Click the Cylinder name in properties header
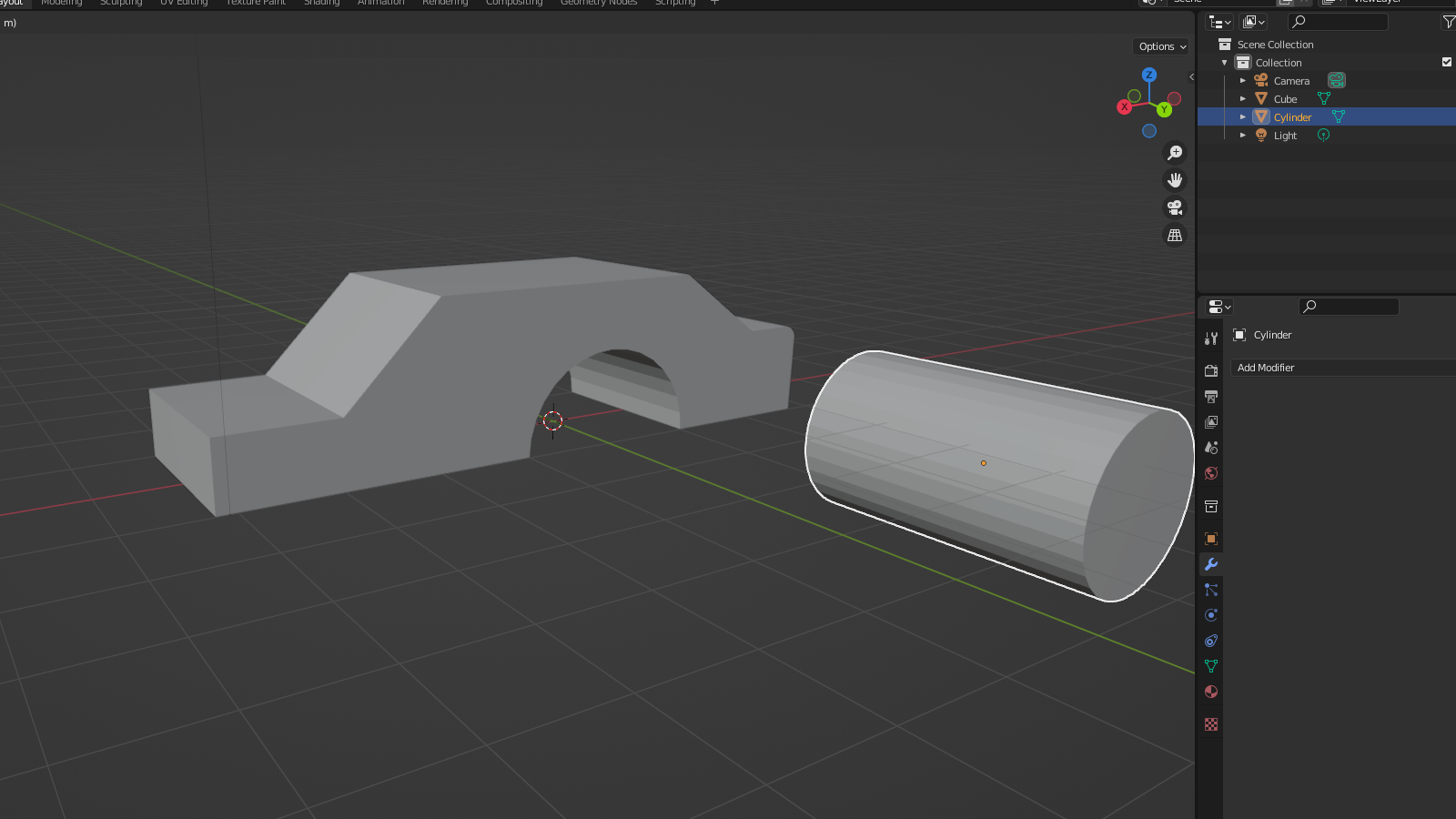This screenshot has width=1456, height=819. pyautogui.click(x=1272, y=335)
